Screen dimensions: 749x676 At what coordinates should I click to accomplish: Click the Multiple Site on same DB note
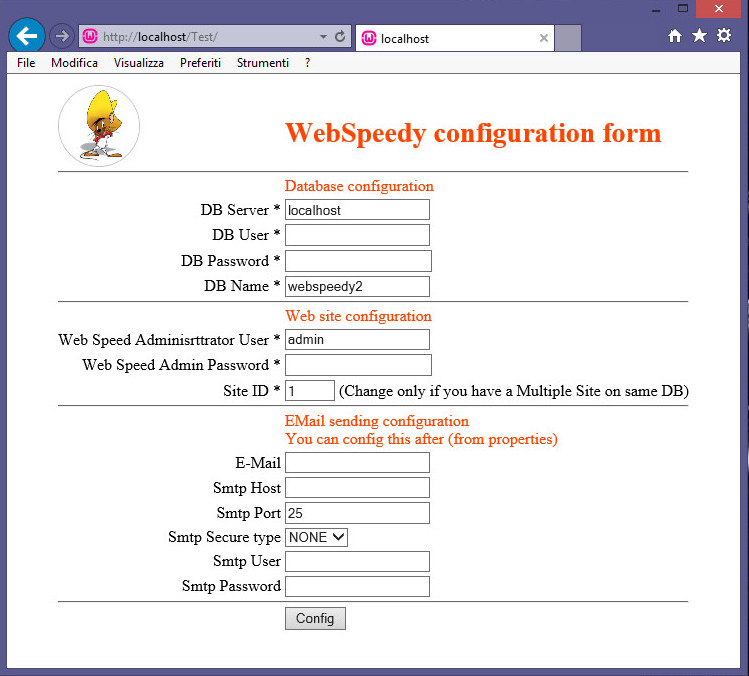point(514,391)
